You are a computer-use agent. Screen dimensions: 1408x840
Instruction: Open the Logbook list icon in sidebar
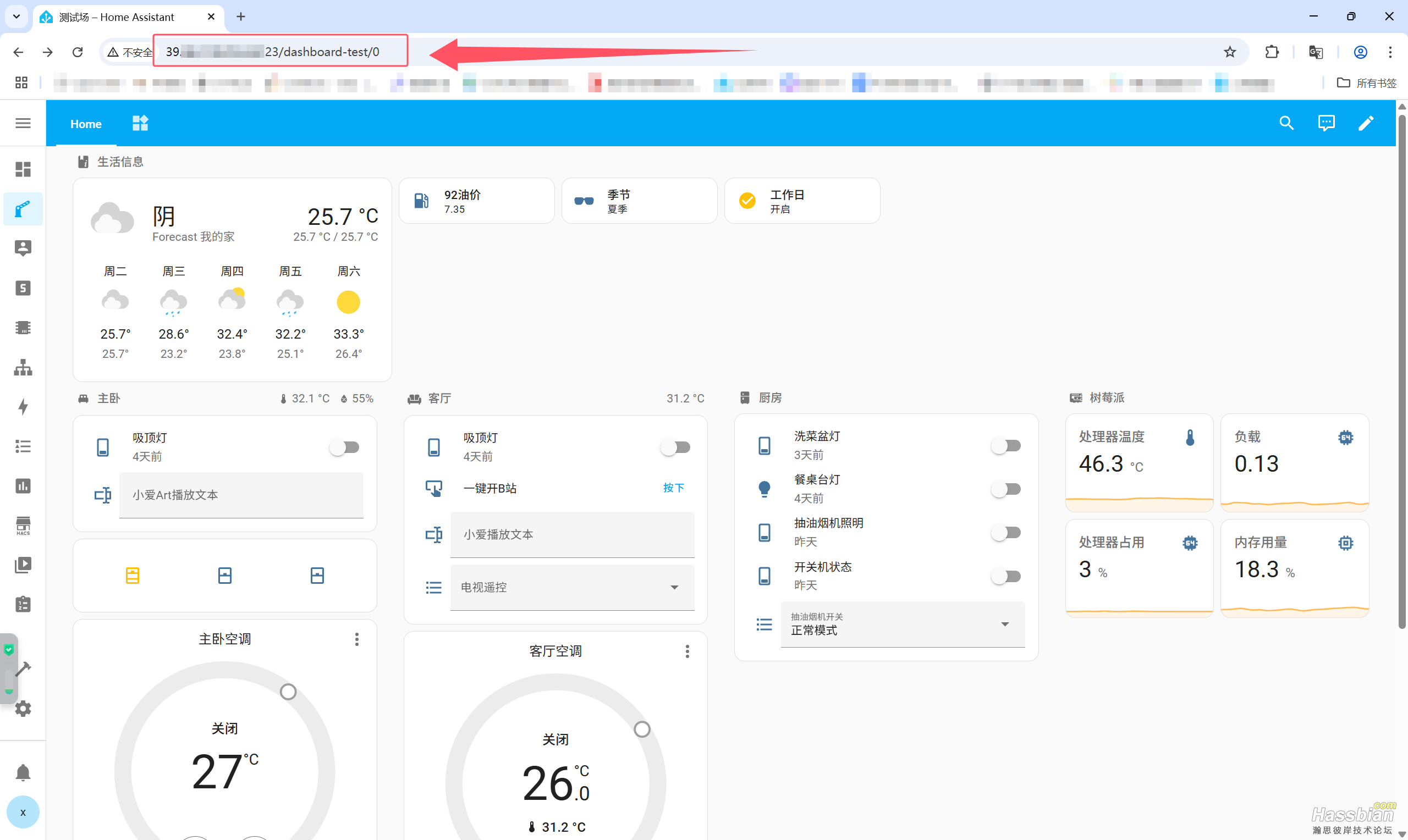click(x=23, y=446)
